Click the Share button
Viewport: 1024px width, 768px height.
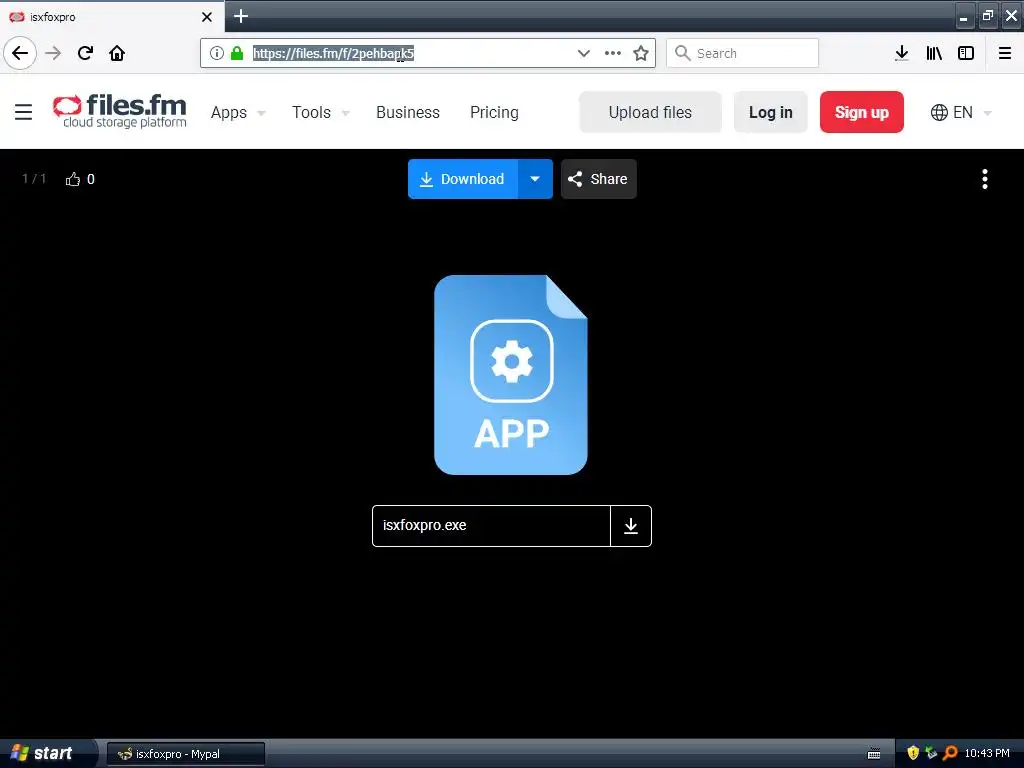click(x=598, y=179)
